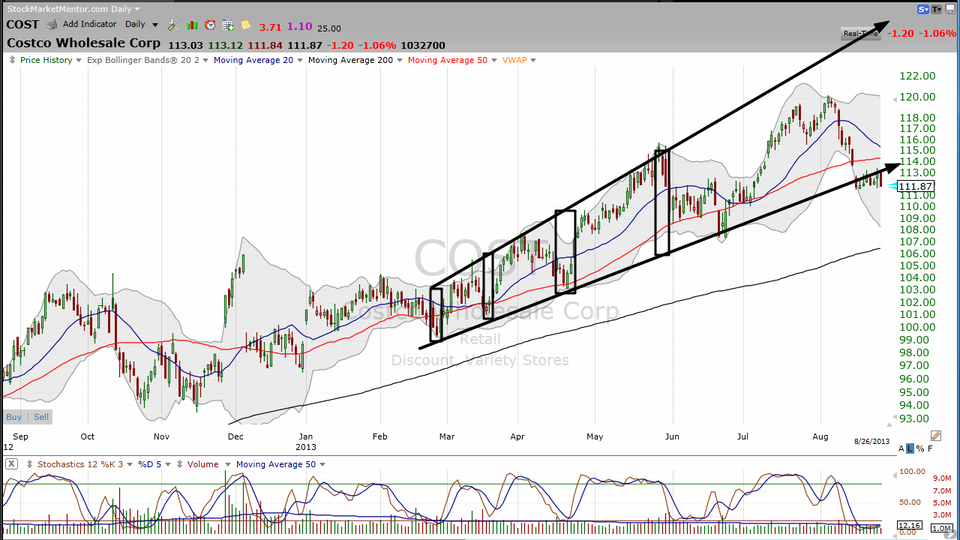This screenshot has width=960, height=540.
Task: Open the alarm clock alert icon
Action: click(x=210, y=25)
